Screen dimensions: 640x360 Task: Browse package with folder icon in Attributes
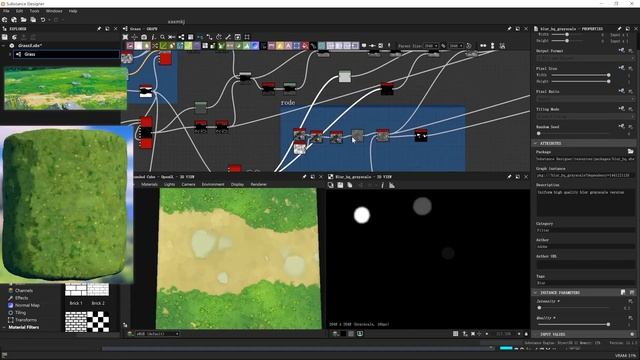[631, 151]
